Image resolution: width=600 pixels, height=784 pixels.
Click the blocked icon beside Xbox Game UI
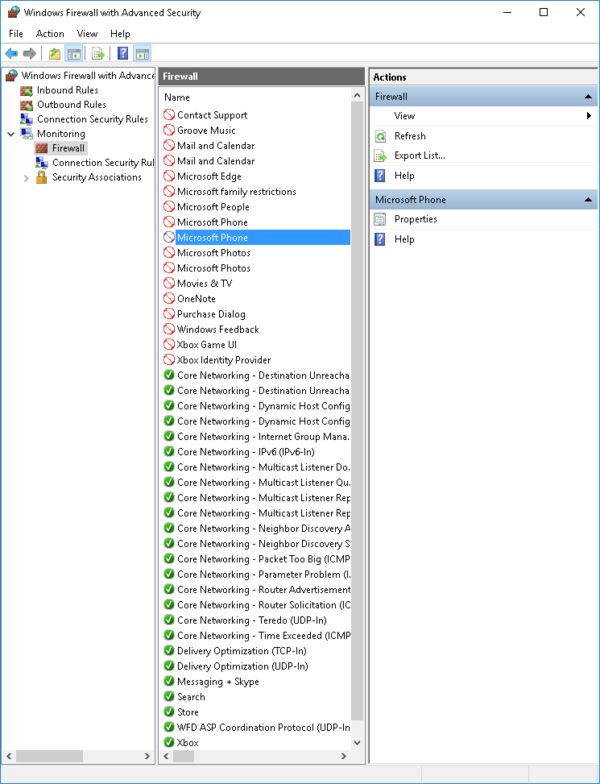(x=169, y=344)
